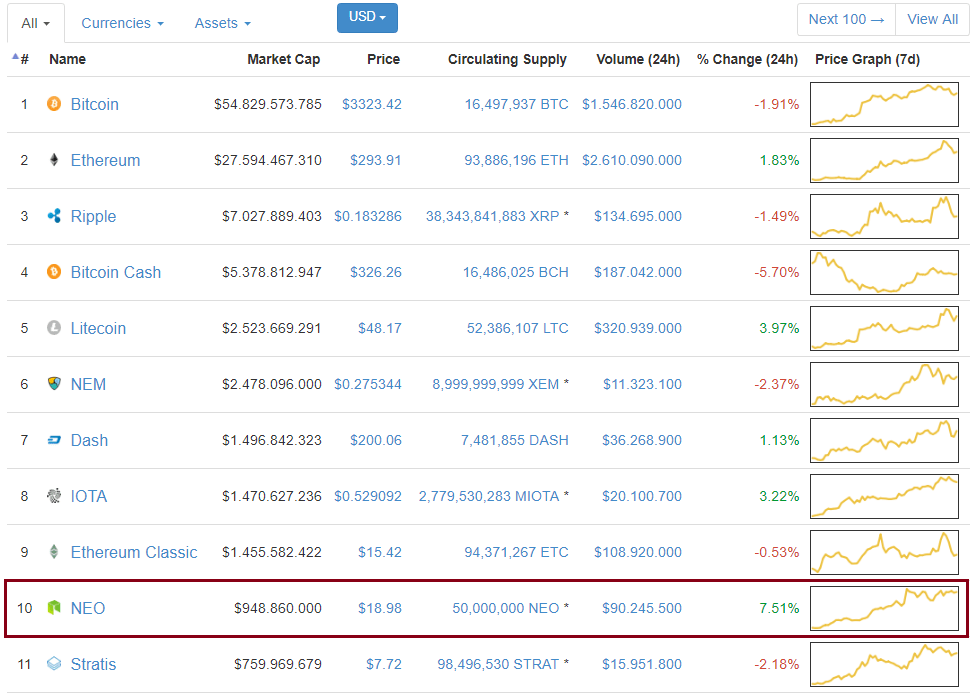Click the grey Litecoin coin icon
971x694 pixels.
point(54,328)
